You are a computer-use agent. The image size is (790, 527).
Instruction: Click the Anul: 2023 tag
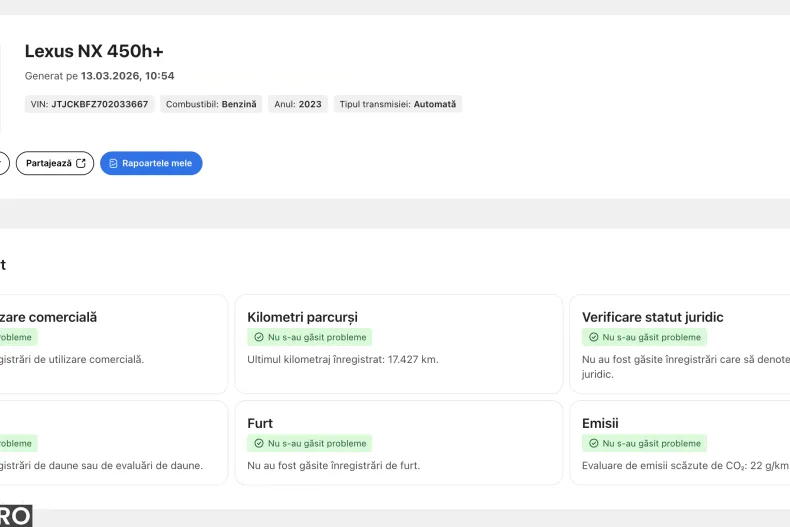[x=298, y=104]
